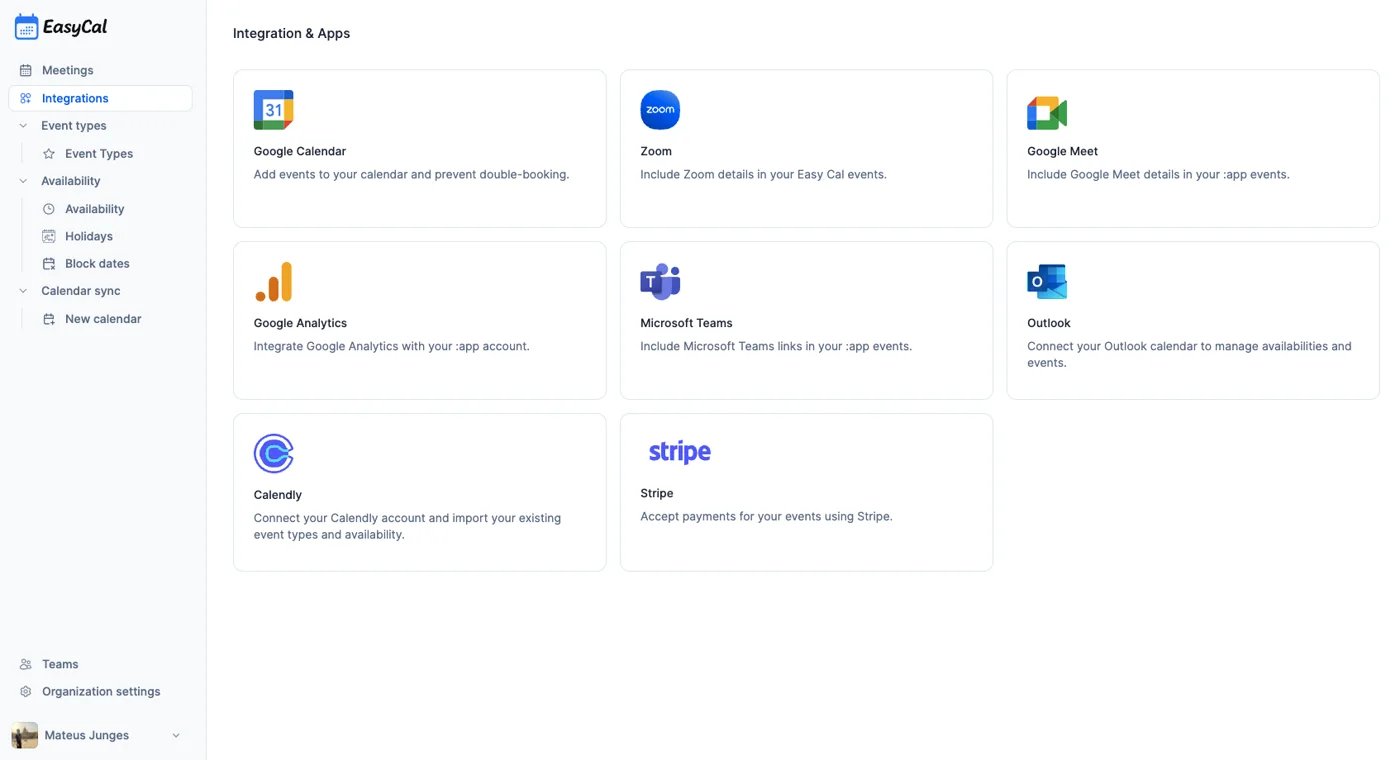This screenshot has width=1400, height=760.
Task: Click the EasyCal brand name text
Action: pyautogui.click(x=75, y=27)
